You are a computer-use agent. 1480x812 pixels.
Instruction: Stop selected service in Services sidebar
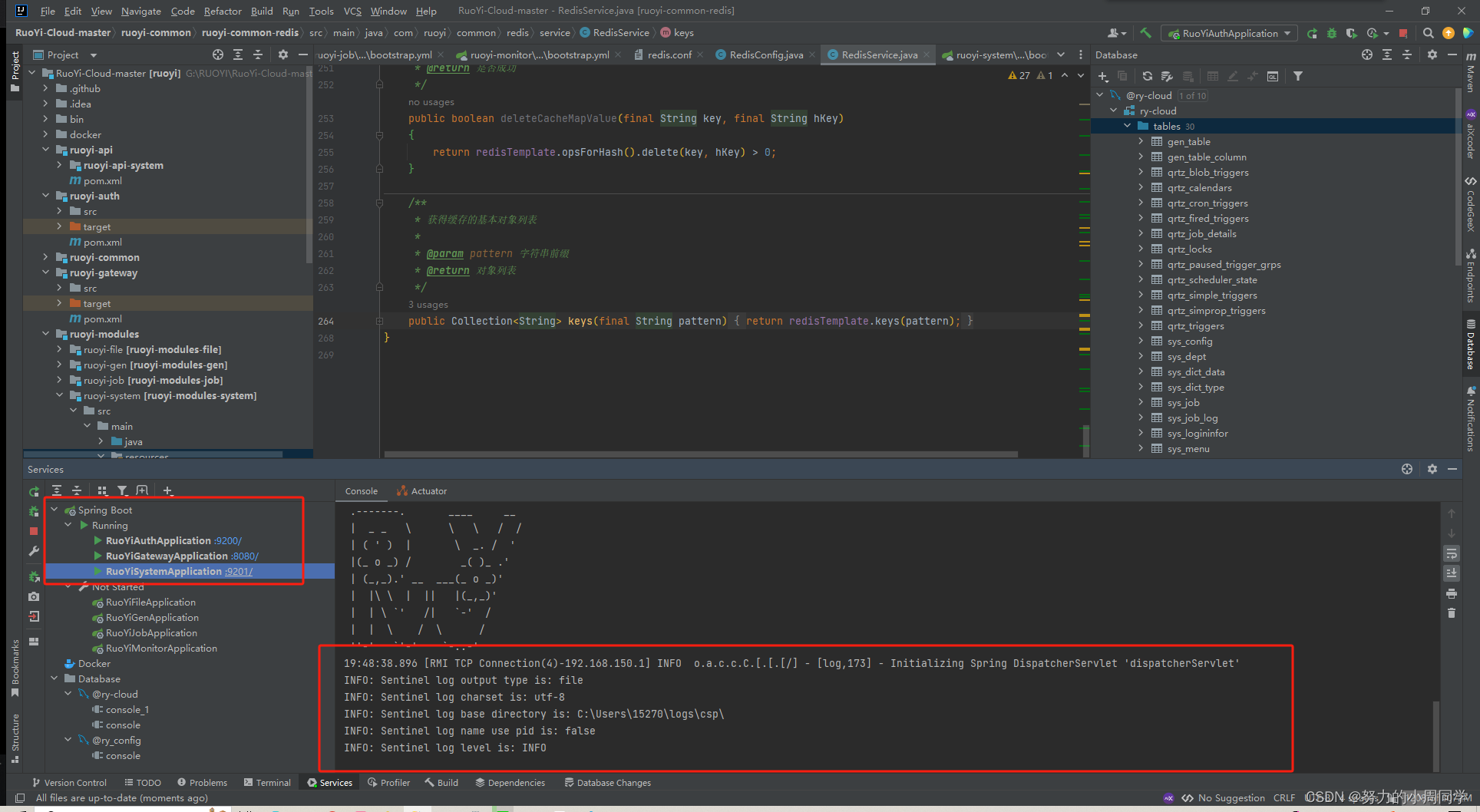coord(34,531)
